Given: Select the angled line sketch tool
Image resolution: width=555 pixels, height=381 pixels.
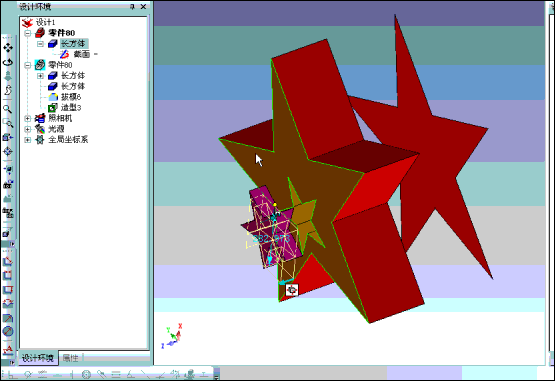Looking at the screenshot, I should click(8, 261).
